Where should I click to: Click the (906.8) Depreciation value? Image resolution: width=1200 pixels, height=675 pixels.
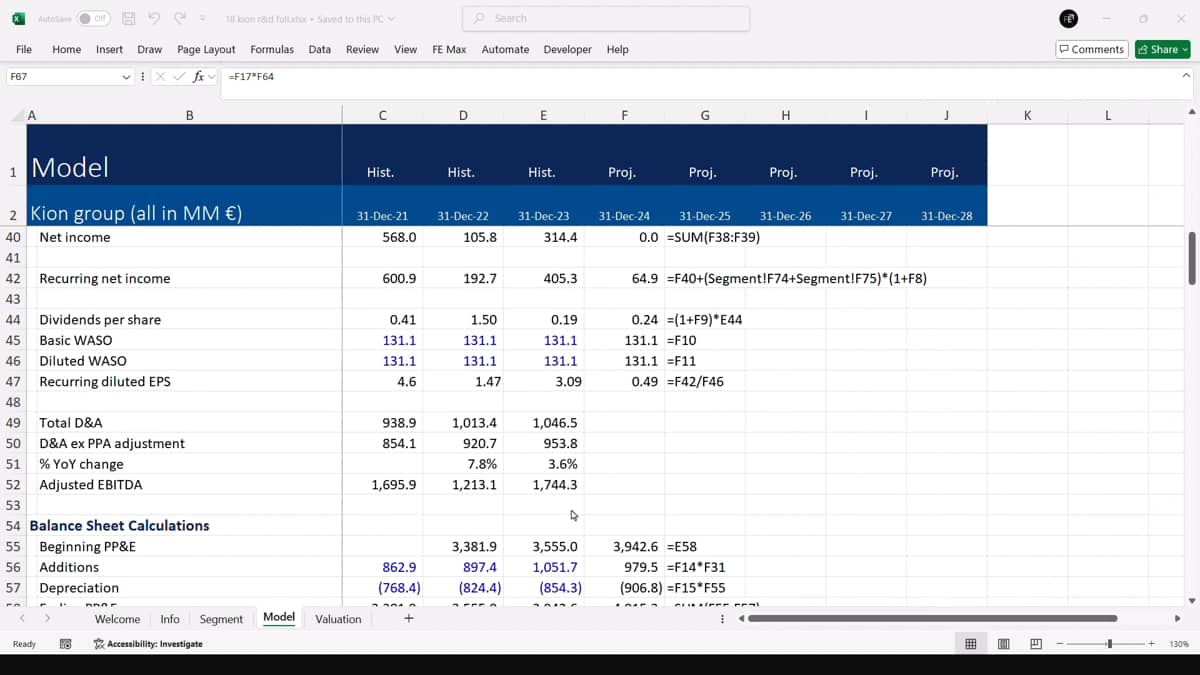tap(624, 588)
